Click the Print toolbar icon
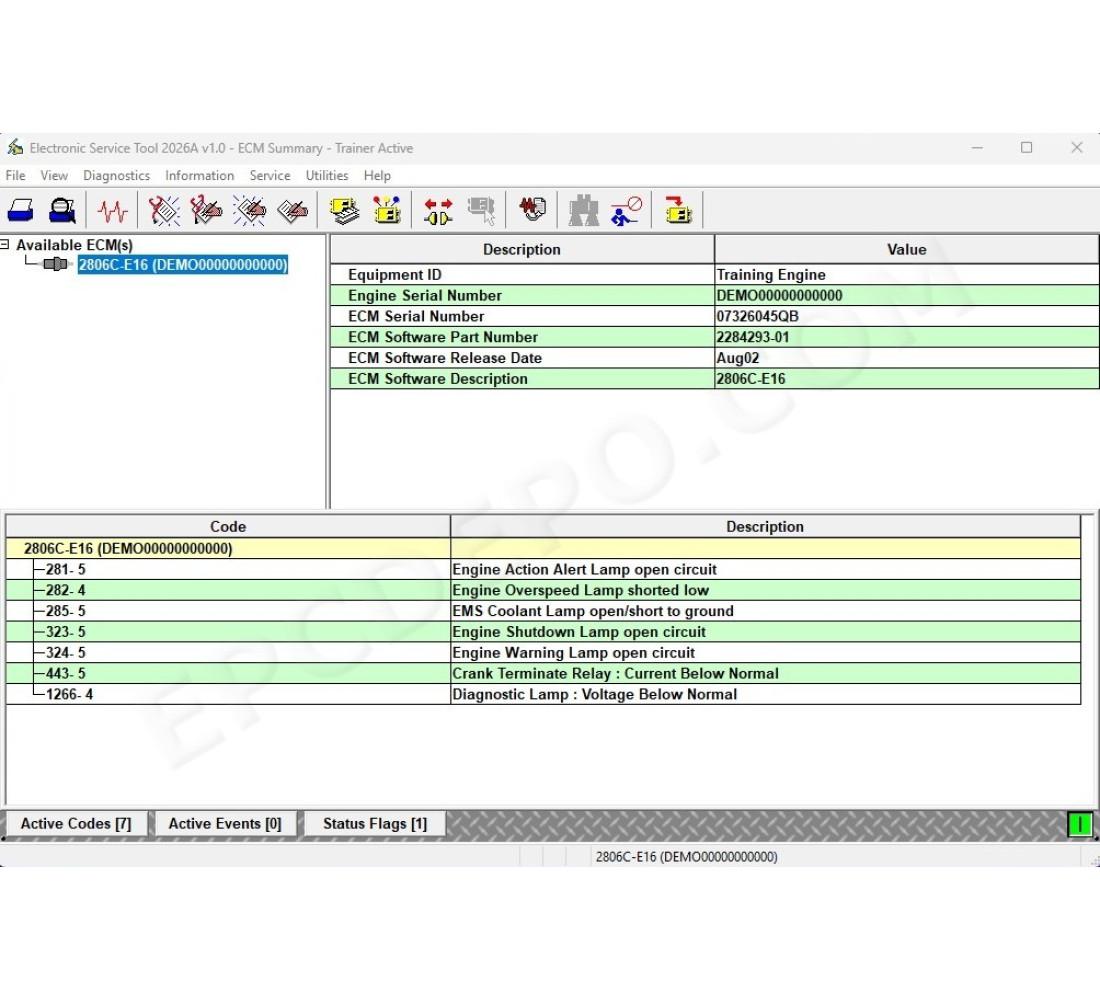1100x1000 pixels. click(x=20, y=210)
